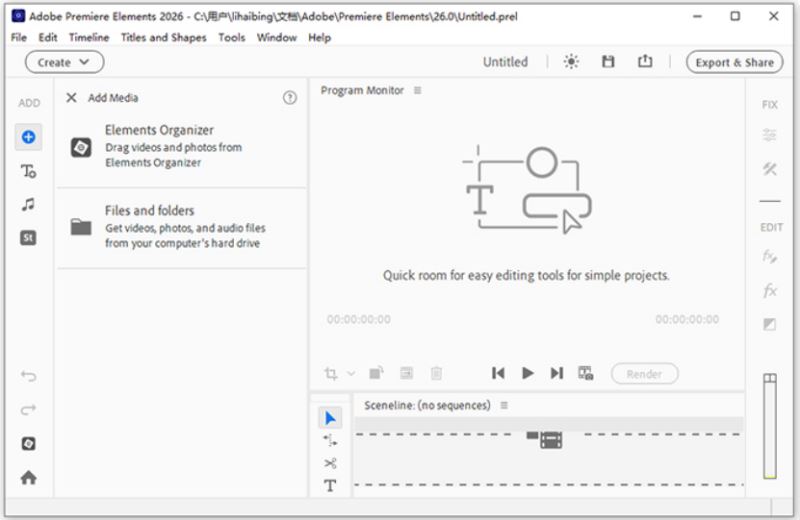Open Elements Organizer icon in bottom sidebar
800x520 pixels.
coord(29,443)
